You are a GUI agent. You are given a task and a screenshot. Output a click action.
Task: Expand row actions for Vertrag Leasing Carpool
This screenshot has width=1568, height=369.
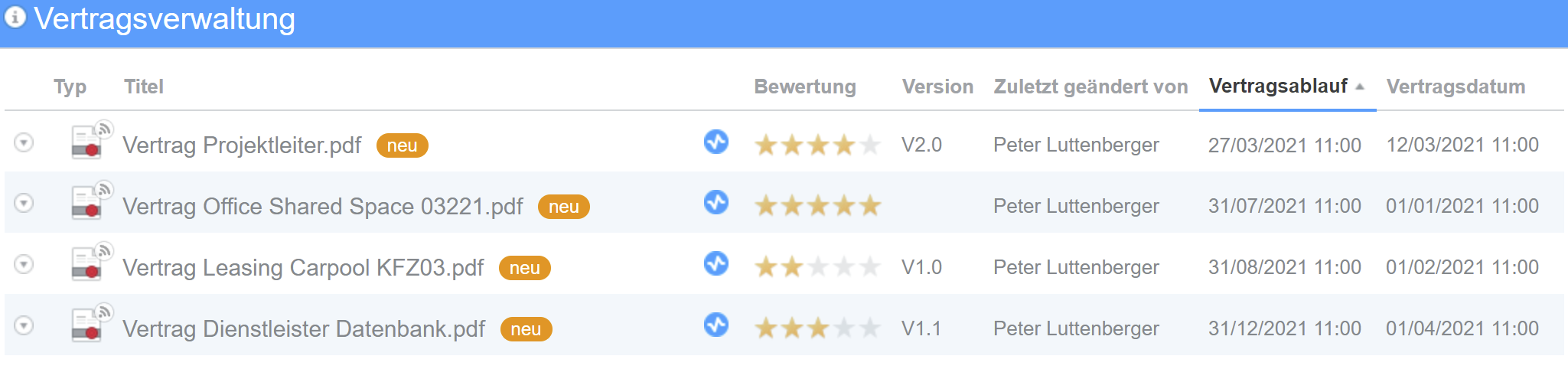click(x=24, y=264)
